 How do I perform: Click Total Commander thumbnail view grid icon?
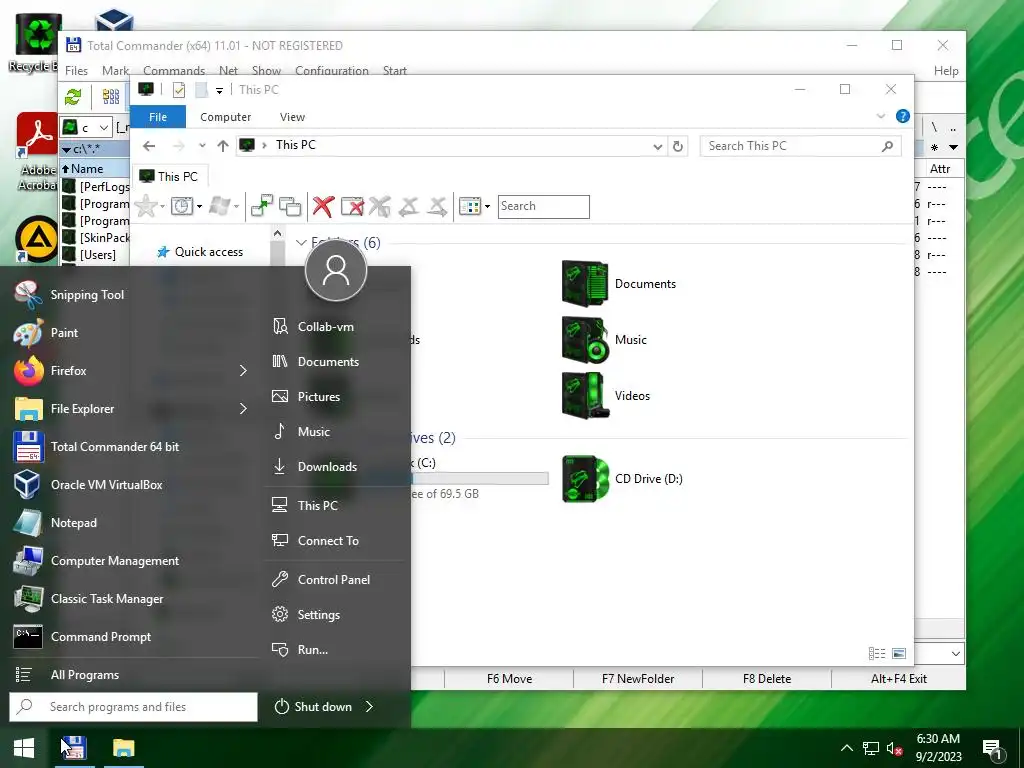click(111, 97)
